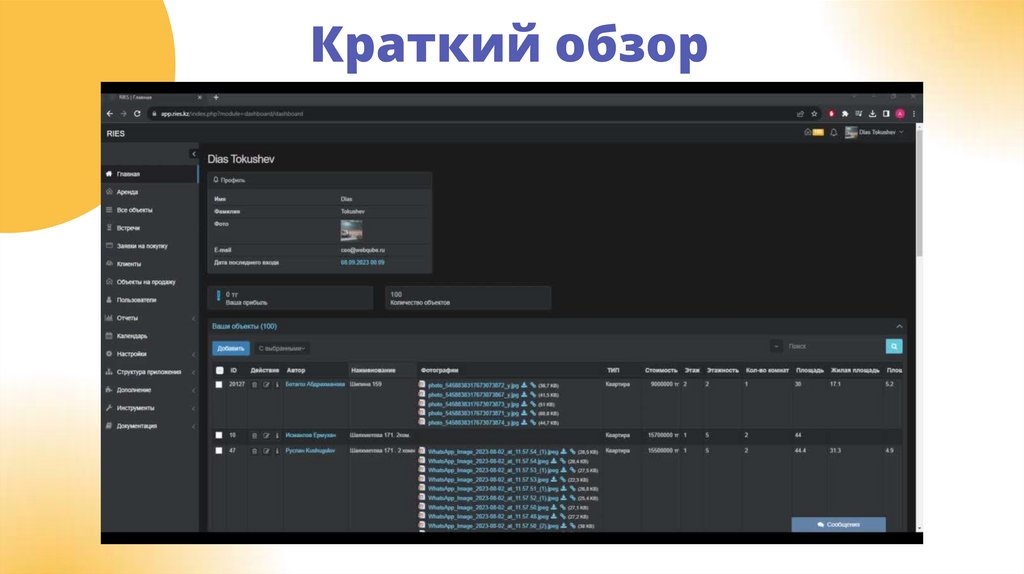Open the Chrome three-dot menu
The width and height of the screenshot is (1024, 574).
click(914, 114)
